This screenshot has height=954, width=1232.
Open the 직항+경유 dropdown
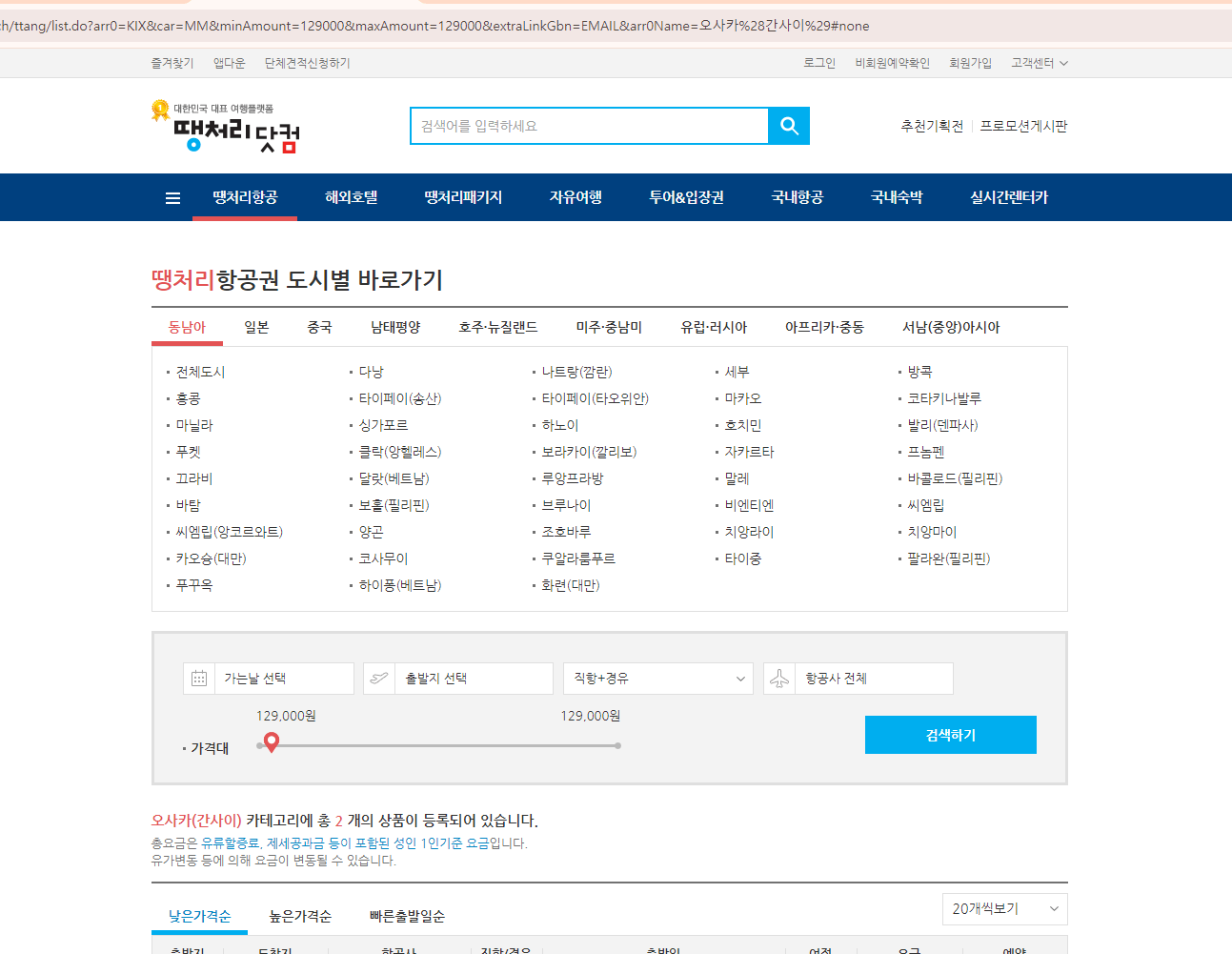(x=658, y=679)
